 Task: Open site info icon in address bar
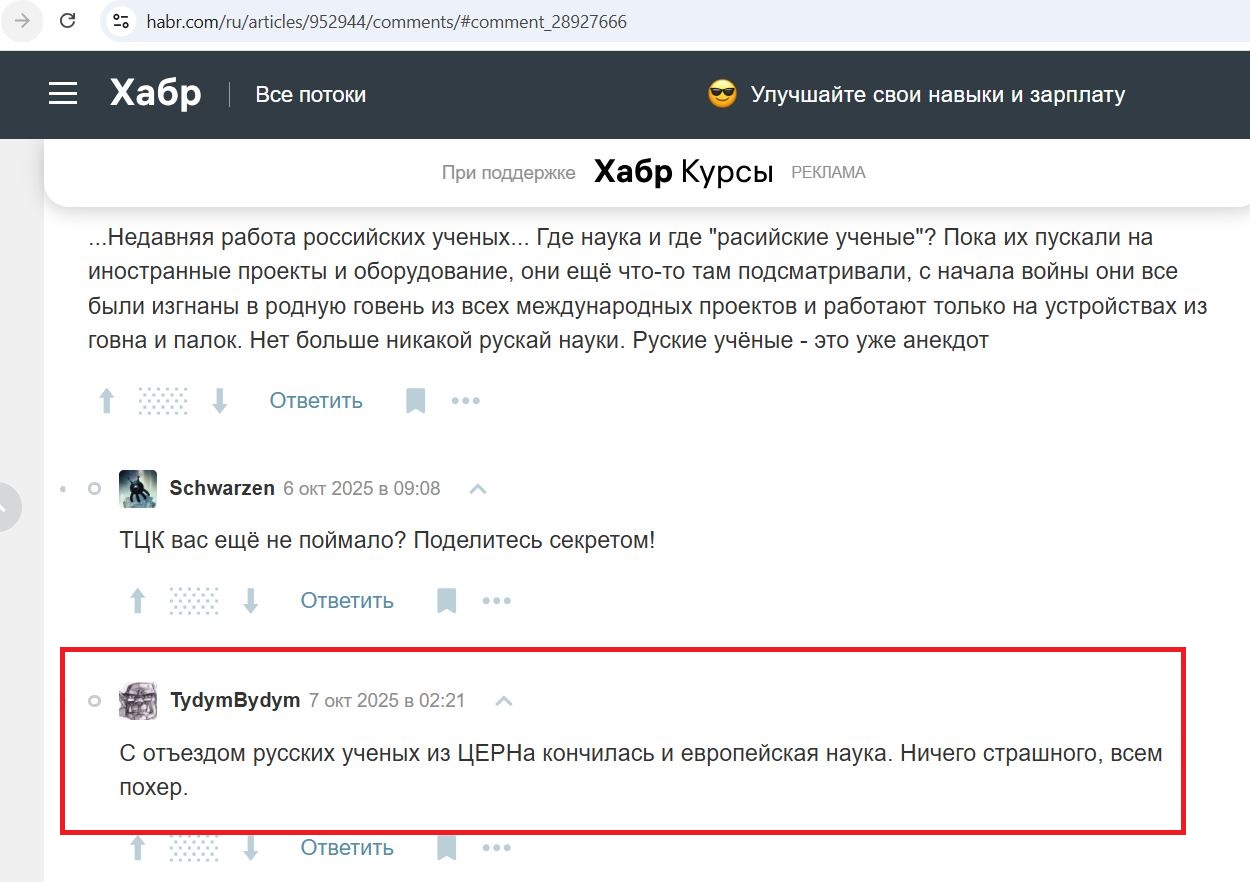(x=122, y=21)
